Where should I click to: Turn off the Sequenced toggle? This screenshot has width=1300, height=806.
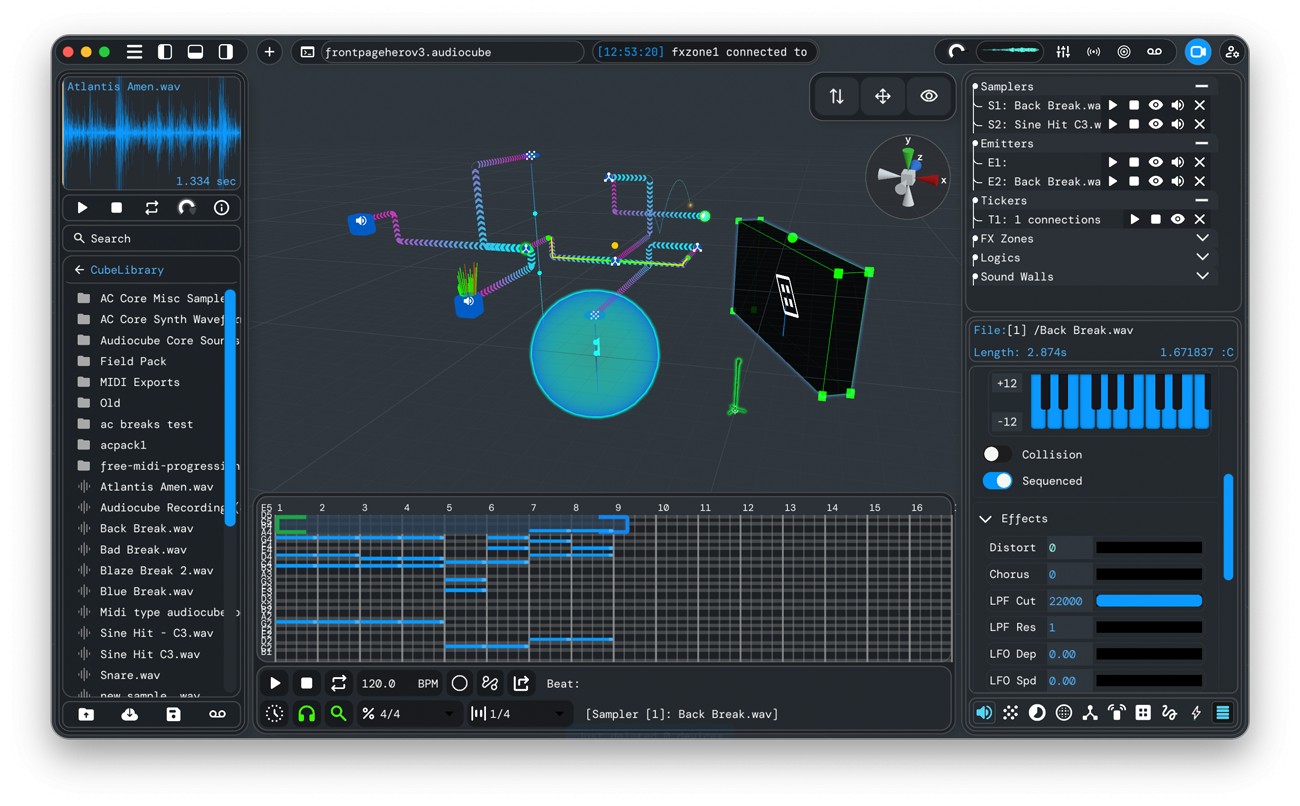pyautogui.click(x=997, y=481)
